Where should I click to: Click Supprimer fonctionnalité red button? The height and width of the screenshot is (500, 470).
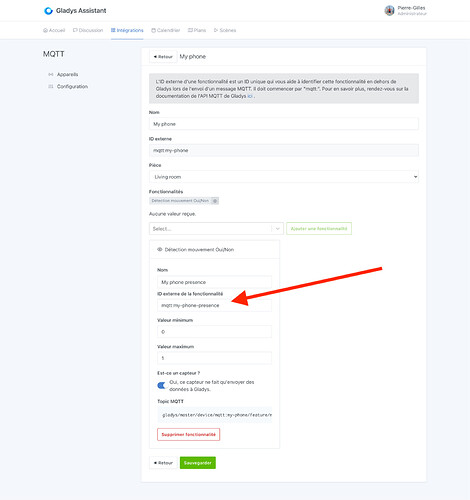tap(189, 434)
